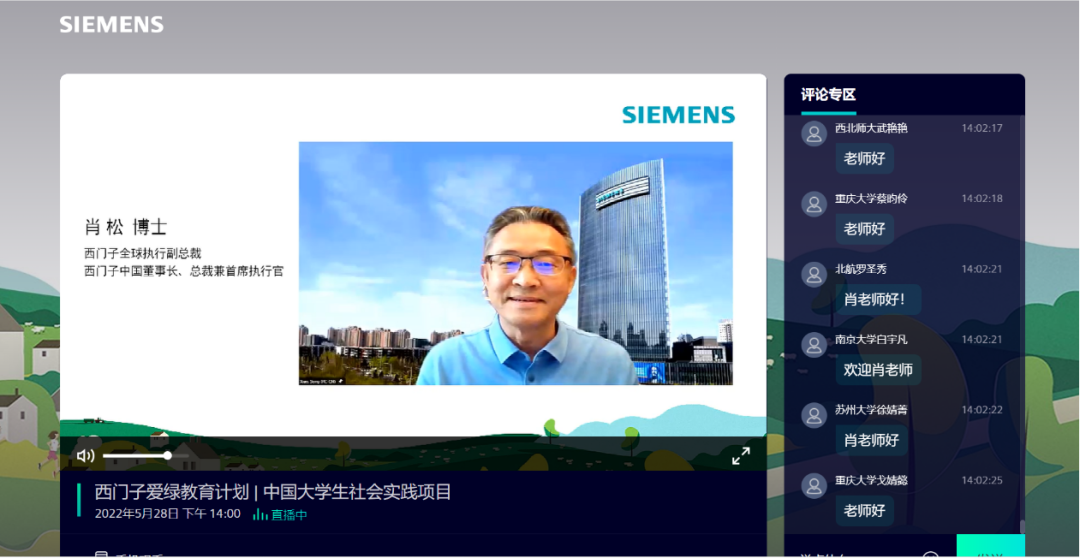The height and width of the screenshot is (558, 1080).
Task: Click avatar icon of 西北师大武艳艳
Action: click(813, 133)
